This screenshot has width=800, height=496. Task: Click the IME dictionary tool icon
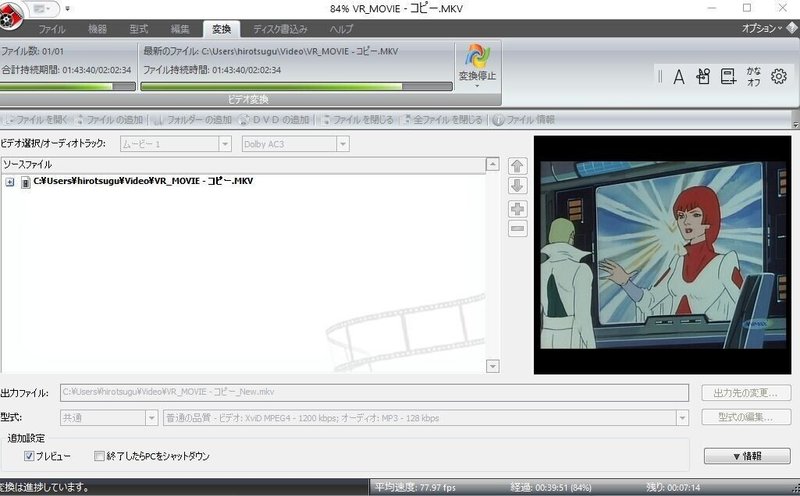click(x=728, y=77)
